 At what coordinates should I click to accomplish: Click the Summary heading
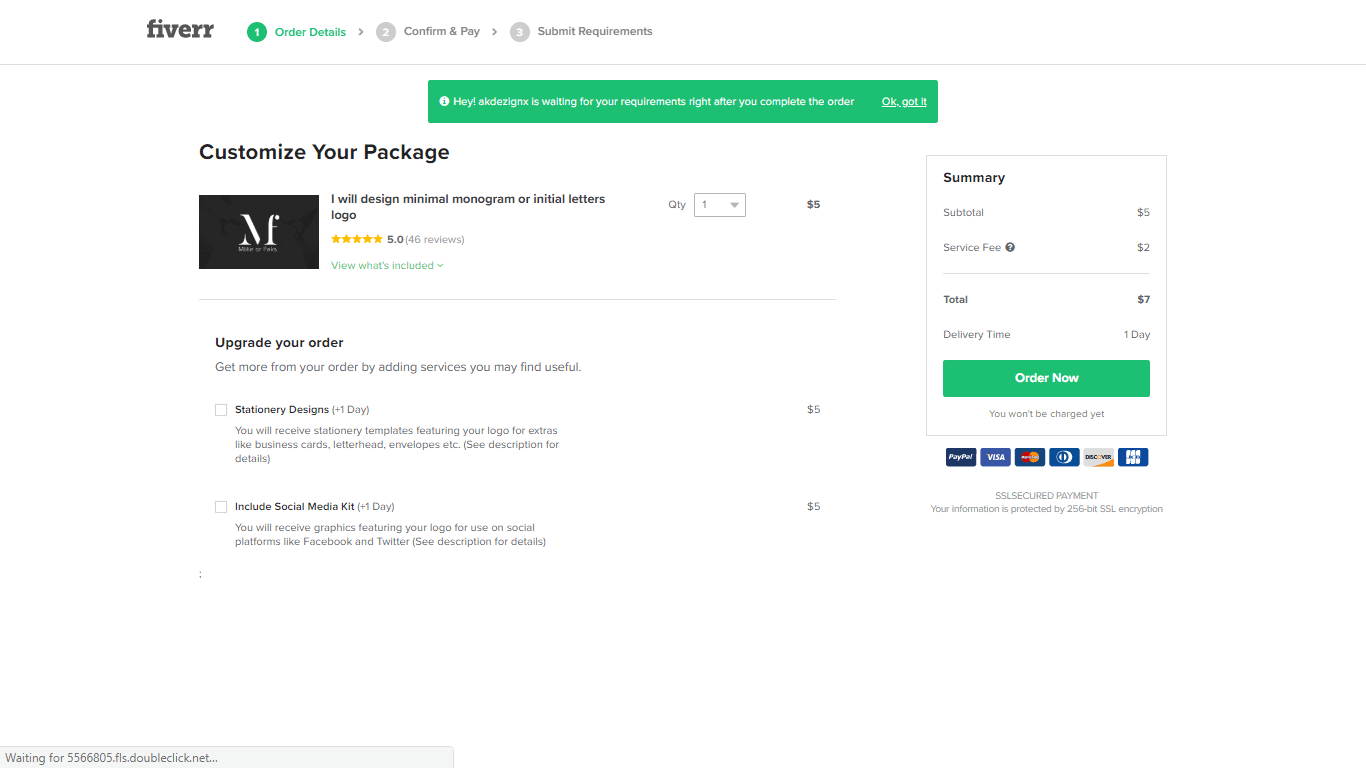click(974, 178)
